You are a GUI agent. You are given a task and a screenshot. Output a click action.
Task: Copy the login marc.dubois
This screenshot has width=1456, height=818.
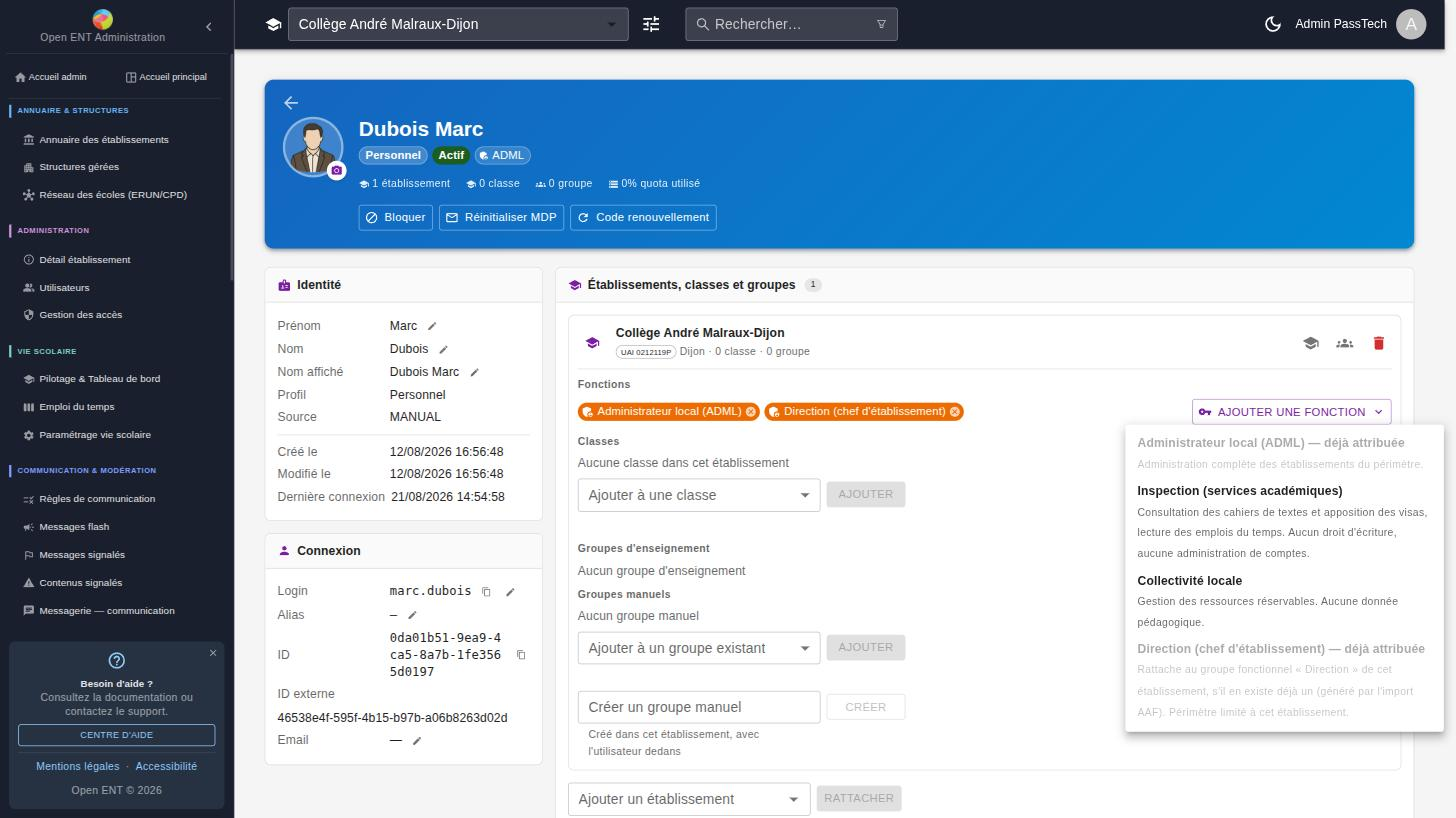point(486,592)
